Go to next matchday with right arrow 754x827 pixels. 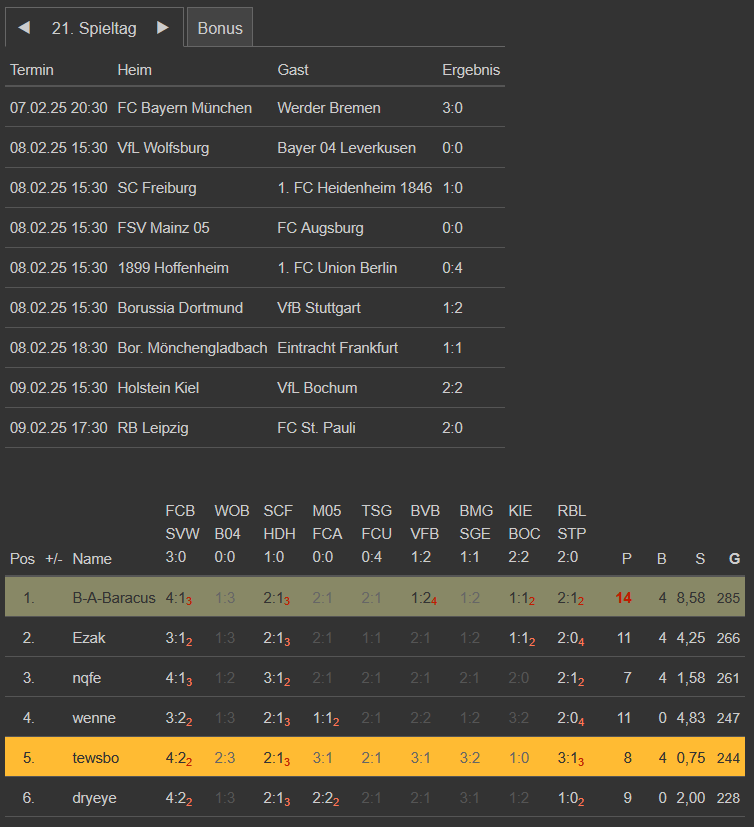163,28
